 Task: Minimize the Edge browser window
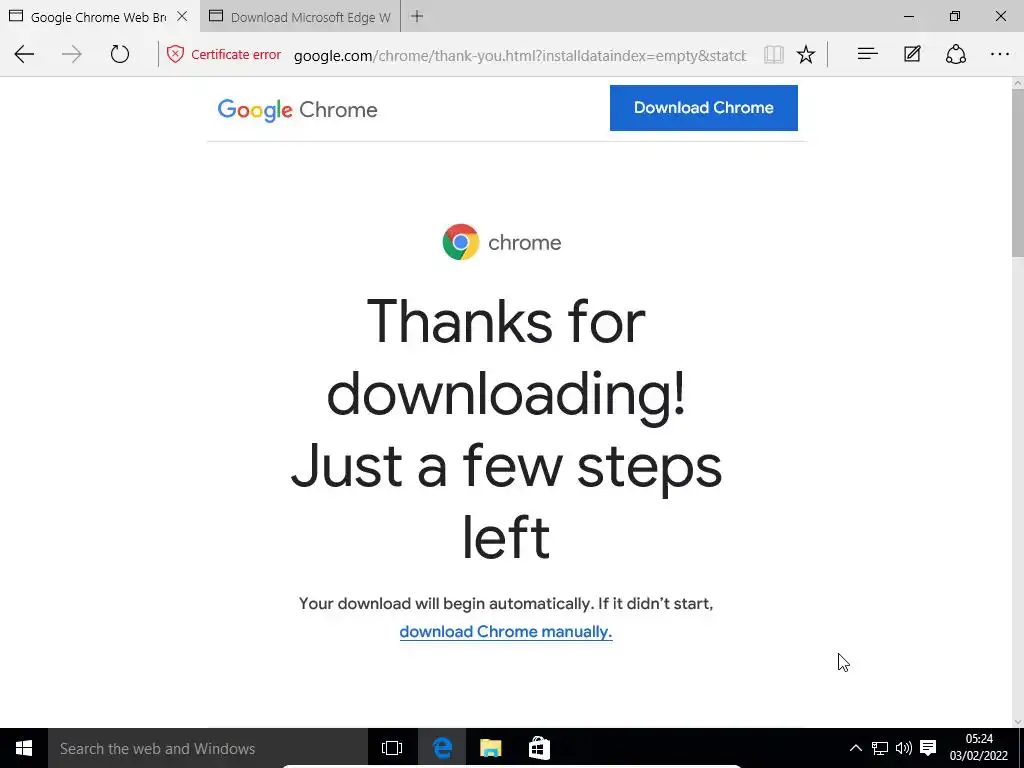(x=909, y=16)
